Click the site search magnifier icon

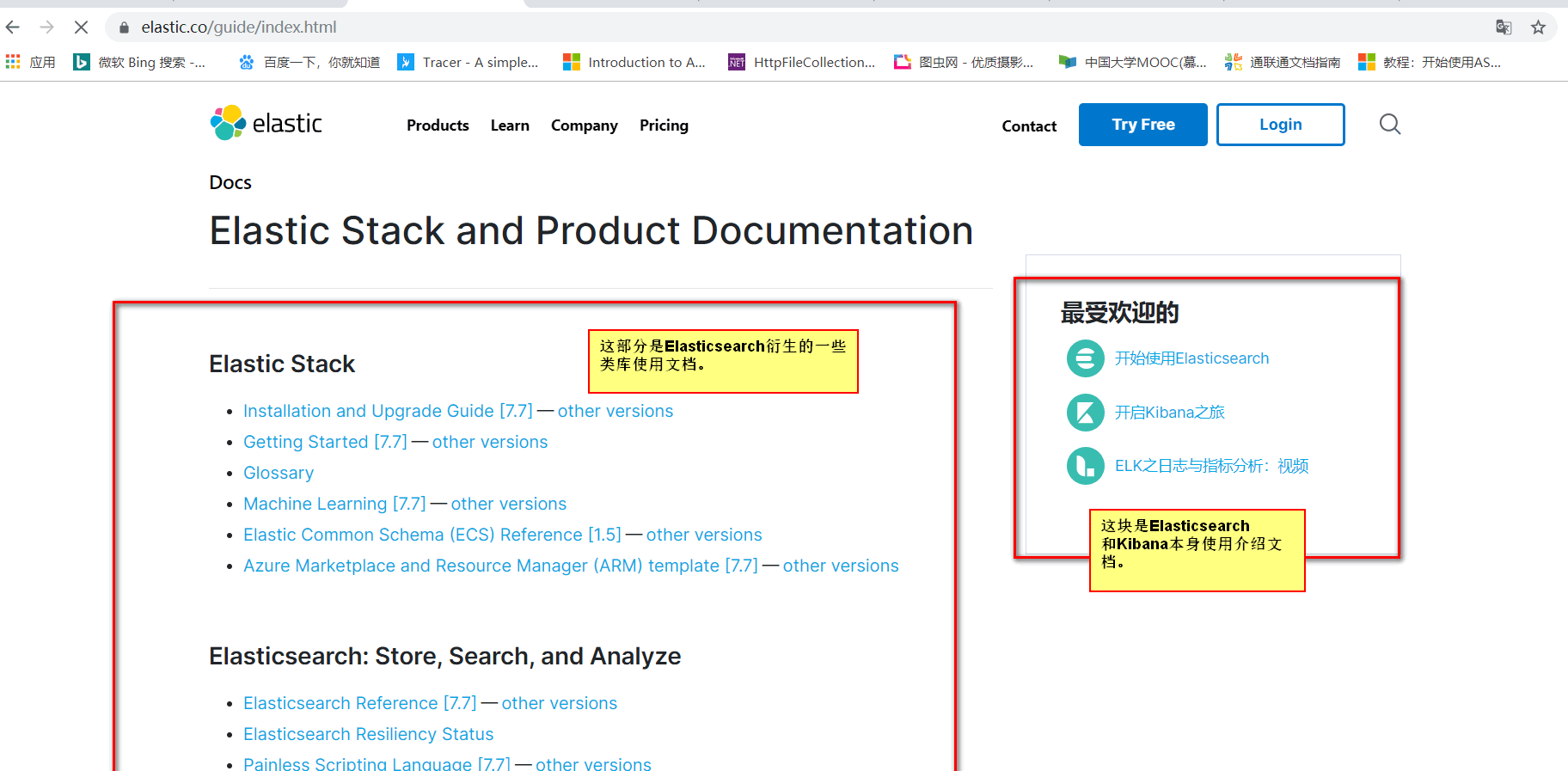click(x=1390, y=125)
